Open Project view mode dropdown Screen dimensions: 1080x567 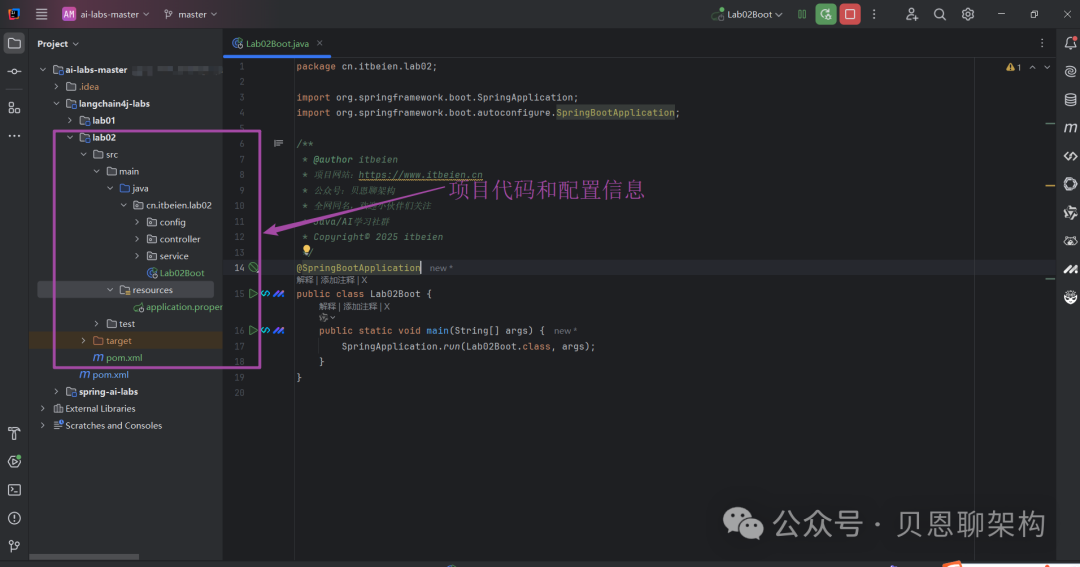(58, 43)
